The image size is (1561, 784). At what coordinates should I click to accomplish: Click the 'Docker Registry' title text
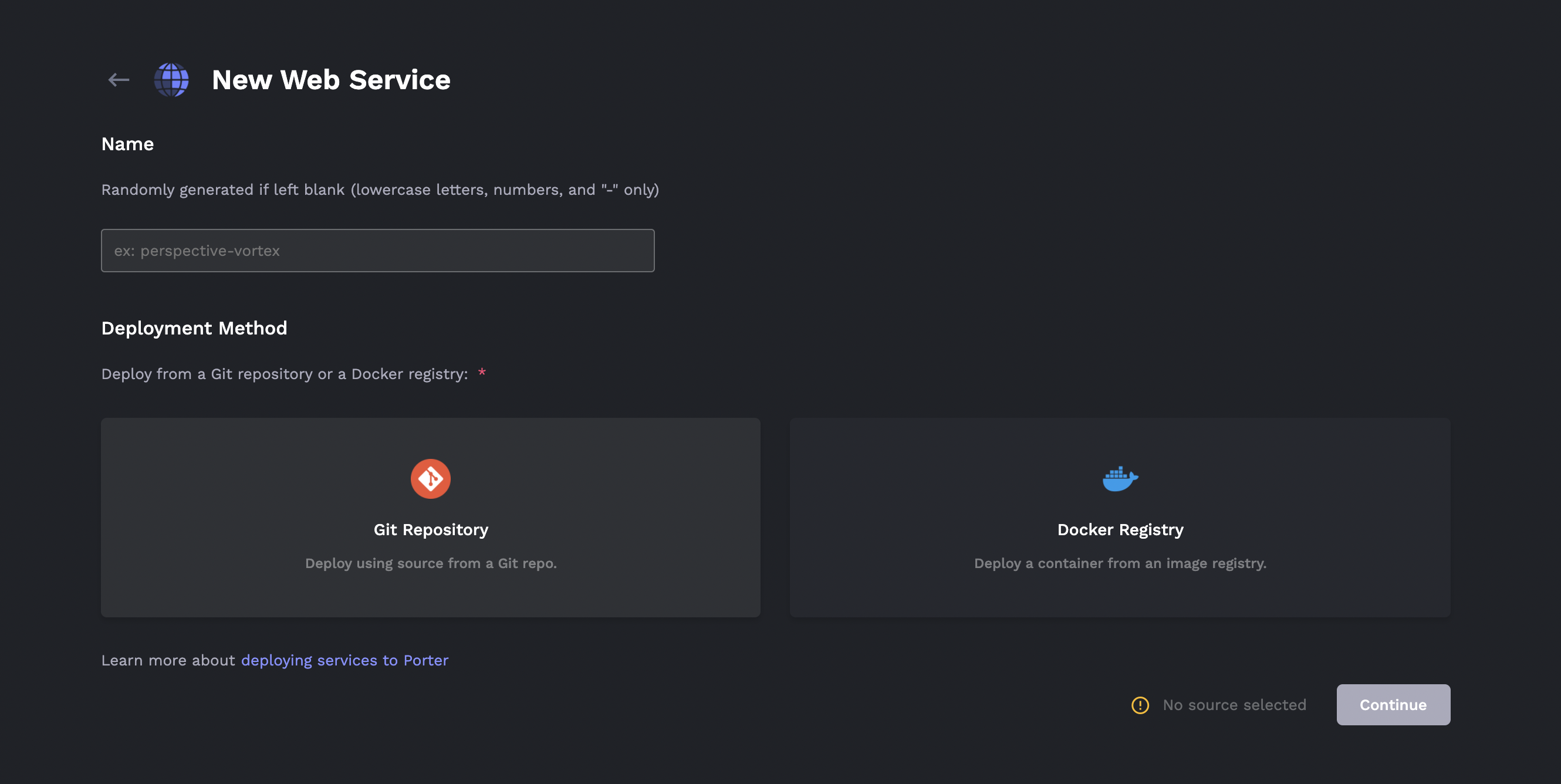click(1120, 529)
